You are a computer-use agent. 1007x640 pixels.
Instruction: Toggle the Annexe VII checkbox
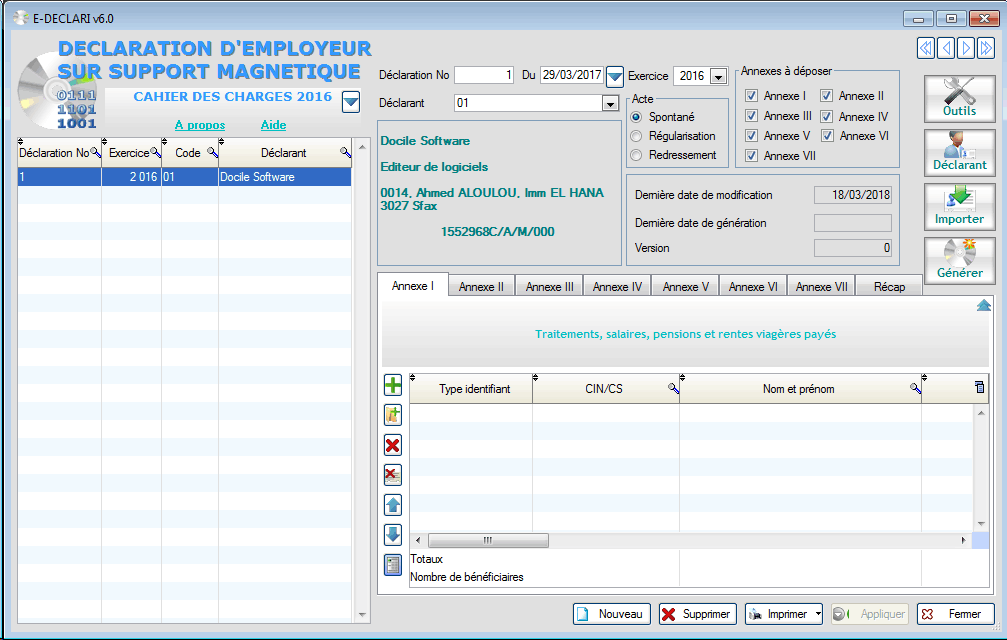click(x=751, y=155)
